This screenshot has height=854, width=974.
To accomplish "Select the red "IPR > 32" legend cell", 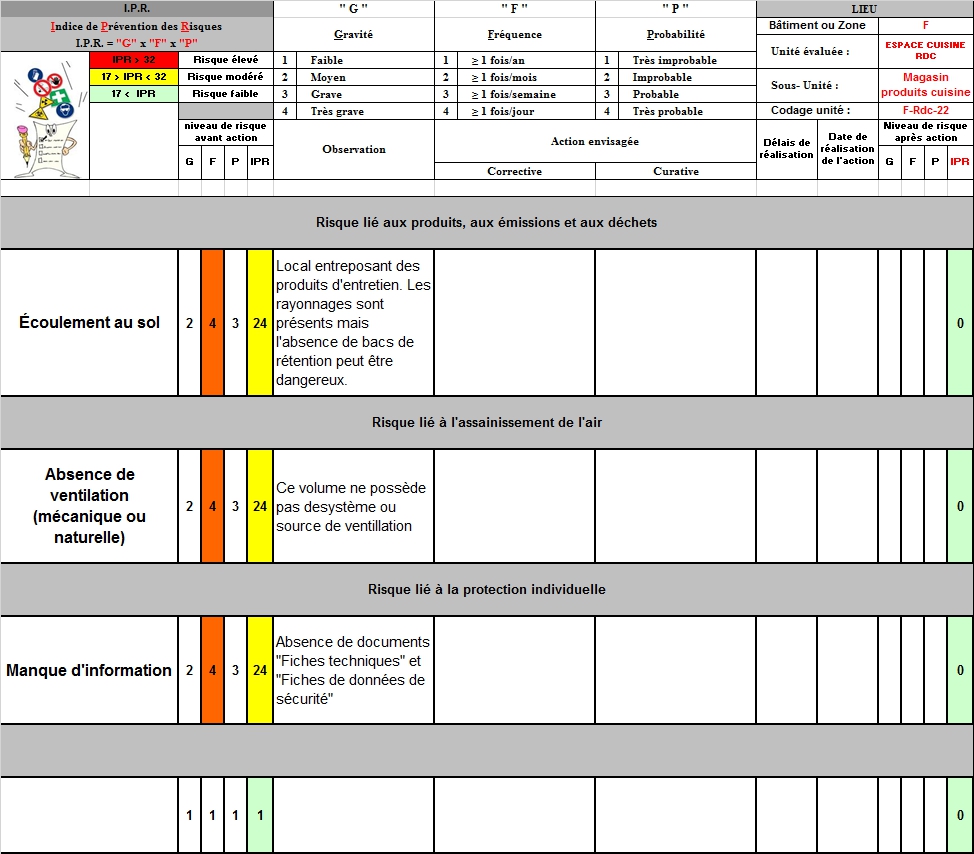I will point(134,60).
